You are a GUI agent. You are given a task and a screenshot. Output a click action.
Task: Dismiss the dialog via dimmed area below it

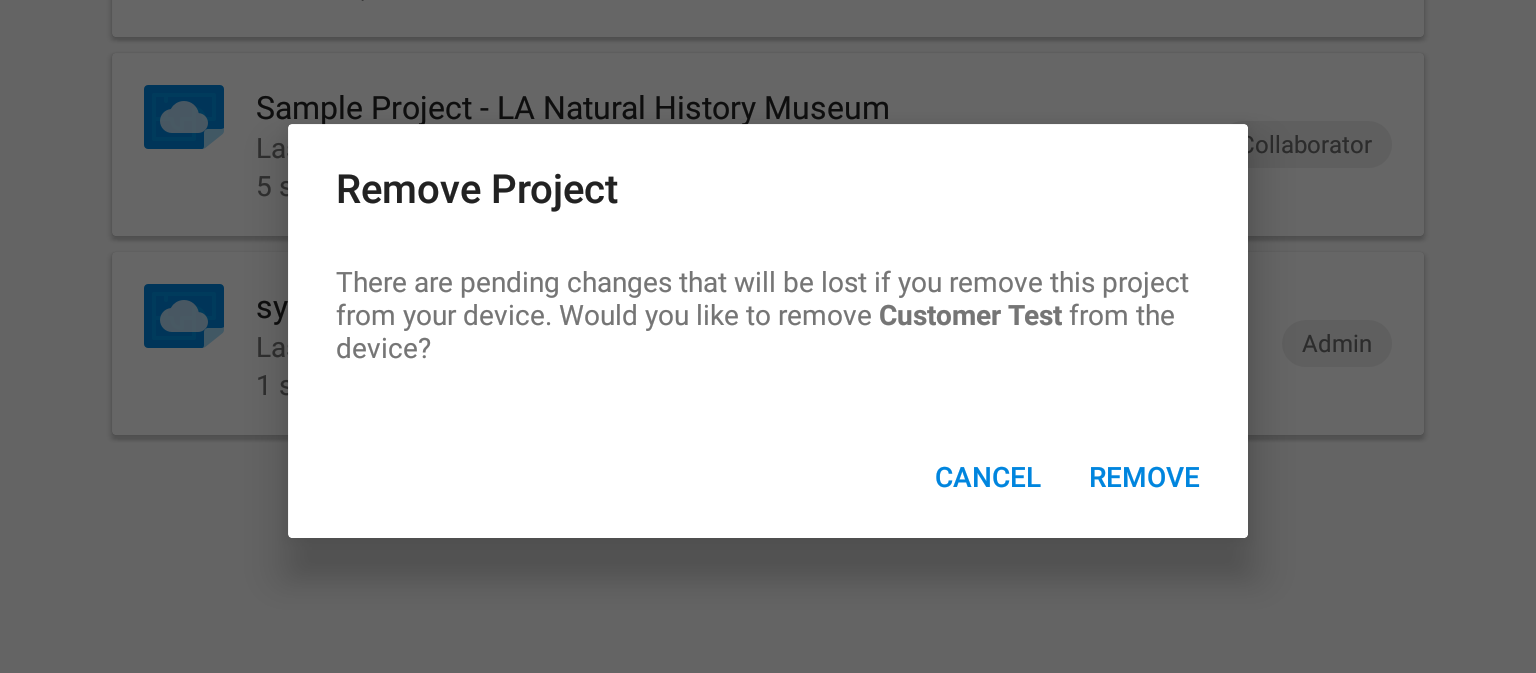pos(768,606)
